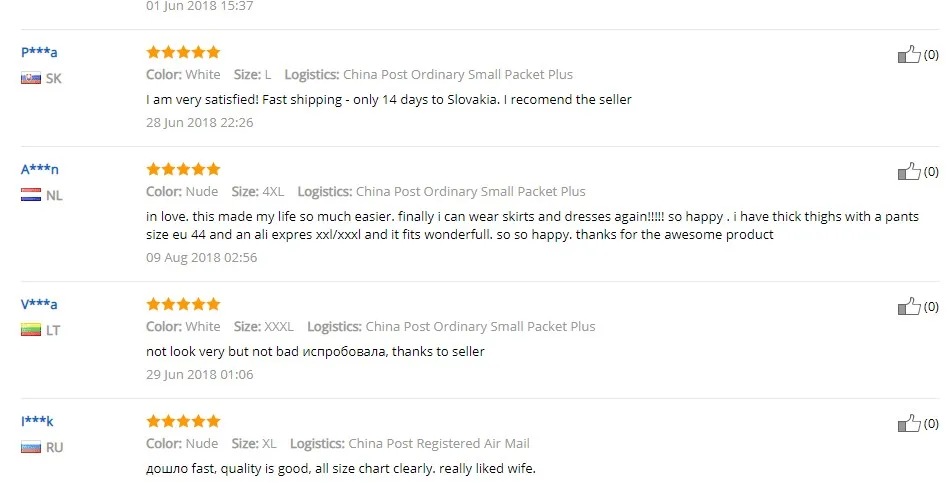The width and height of the screenshot is (950, 483).
Task: Click five-star rating on P***a's review
Action: click(x=183, y=52)
